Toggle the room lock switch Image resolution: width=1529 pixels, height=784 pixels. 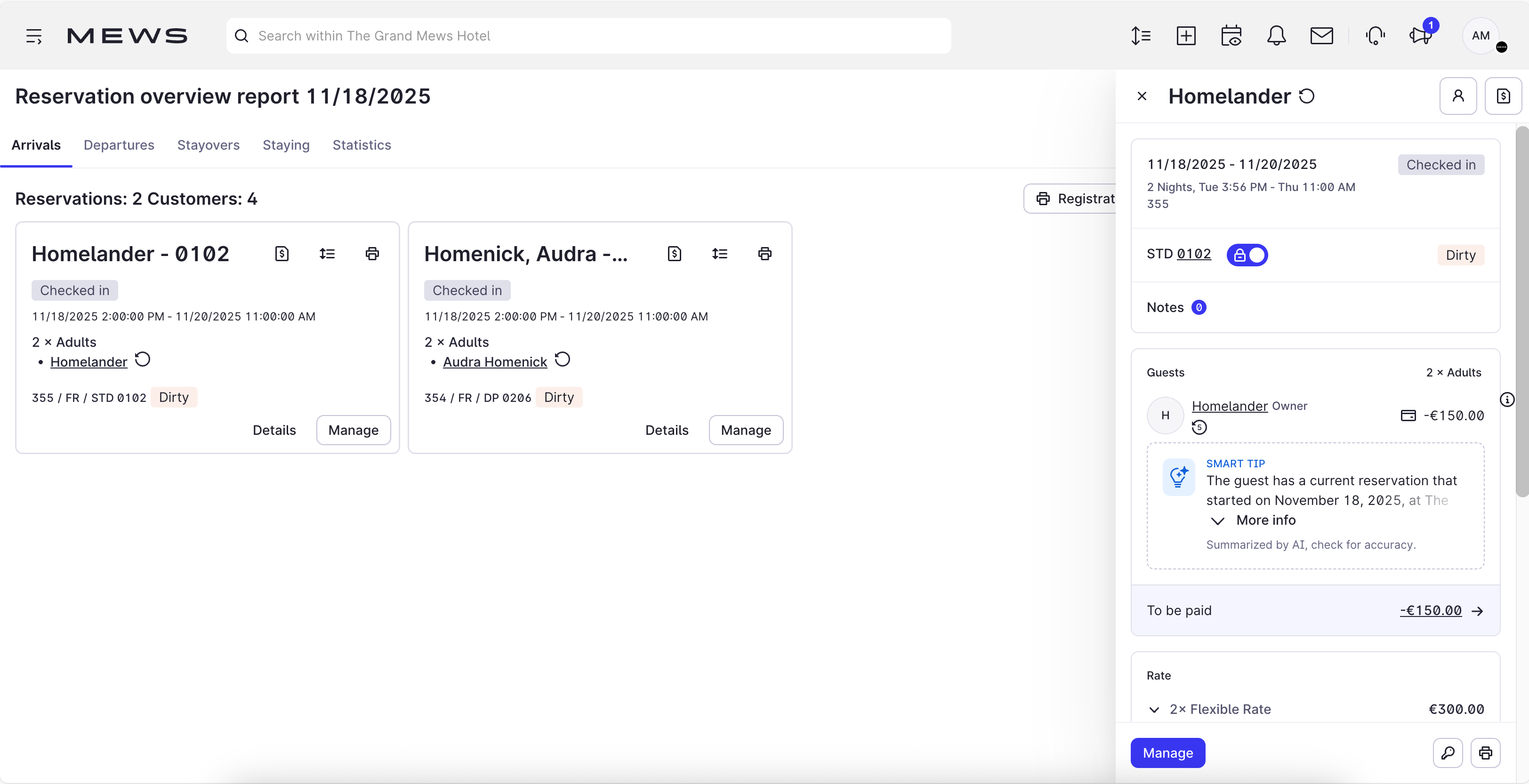[1247, 255]
